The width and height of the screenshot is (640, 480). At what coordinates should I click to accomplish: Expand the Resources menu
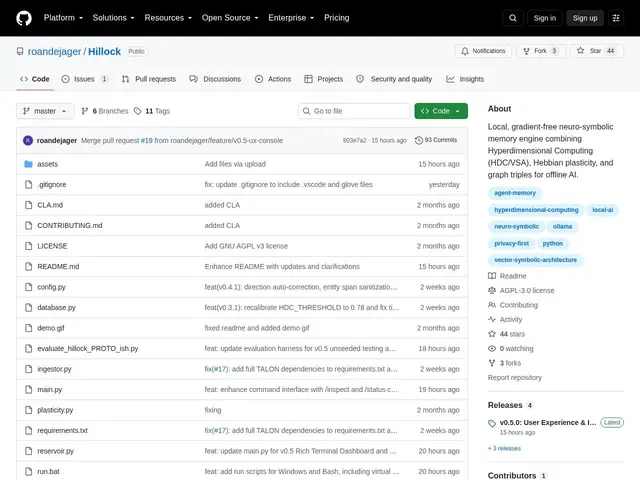click(168, 18)
